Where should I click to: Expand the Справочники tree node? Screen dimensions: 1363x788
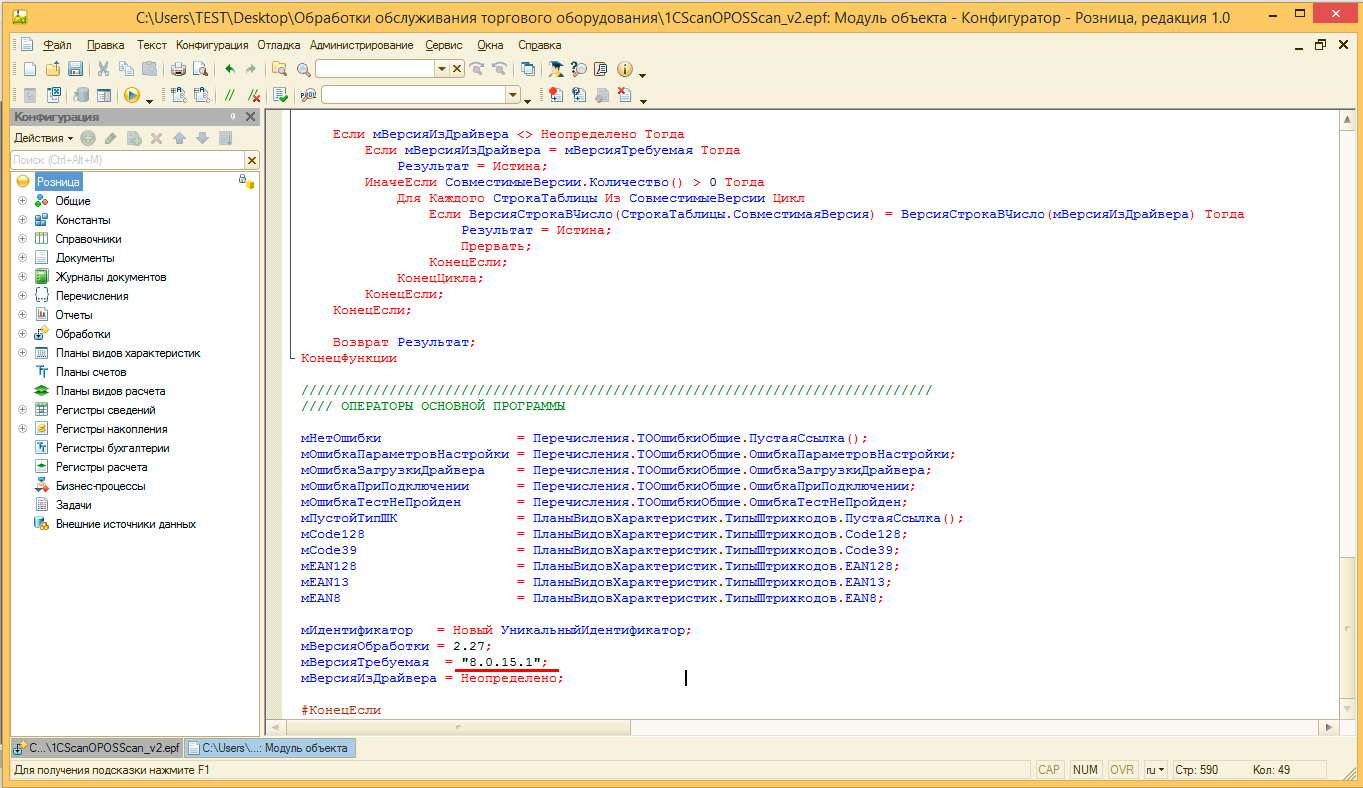point(21,239)
